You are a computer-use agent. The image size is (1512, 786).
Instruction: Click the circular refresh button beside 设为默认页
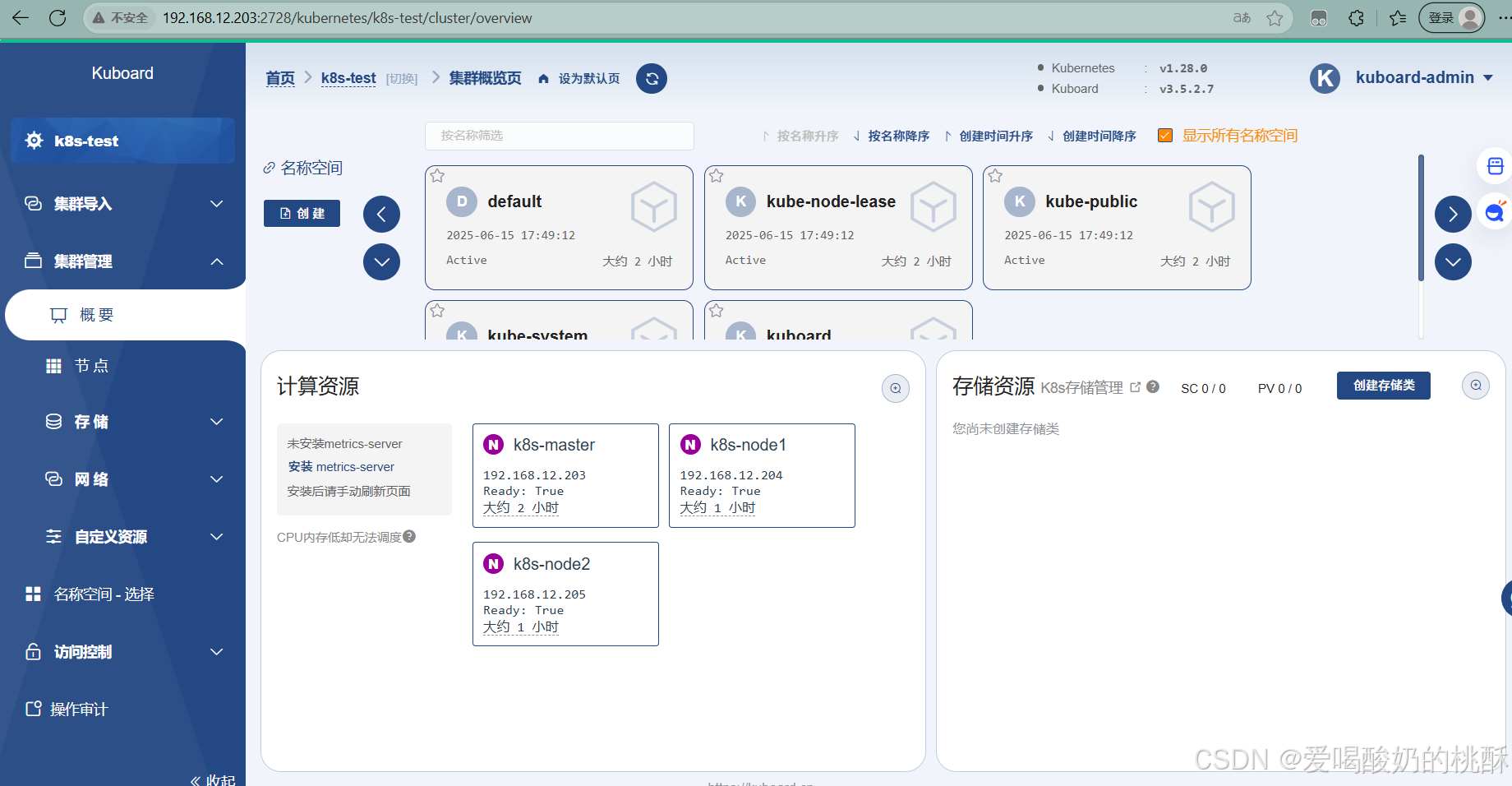click(652, 79)
